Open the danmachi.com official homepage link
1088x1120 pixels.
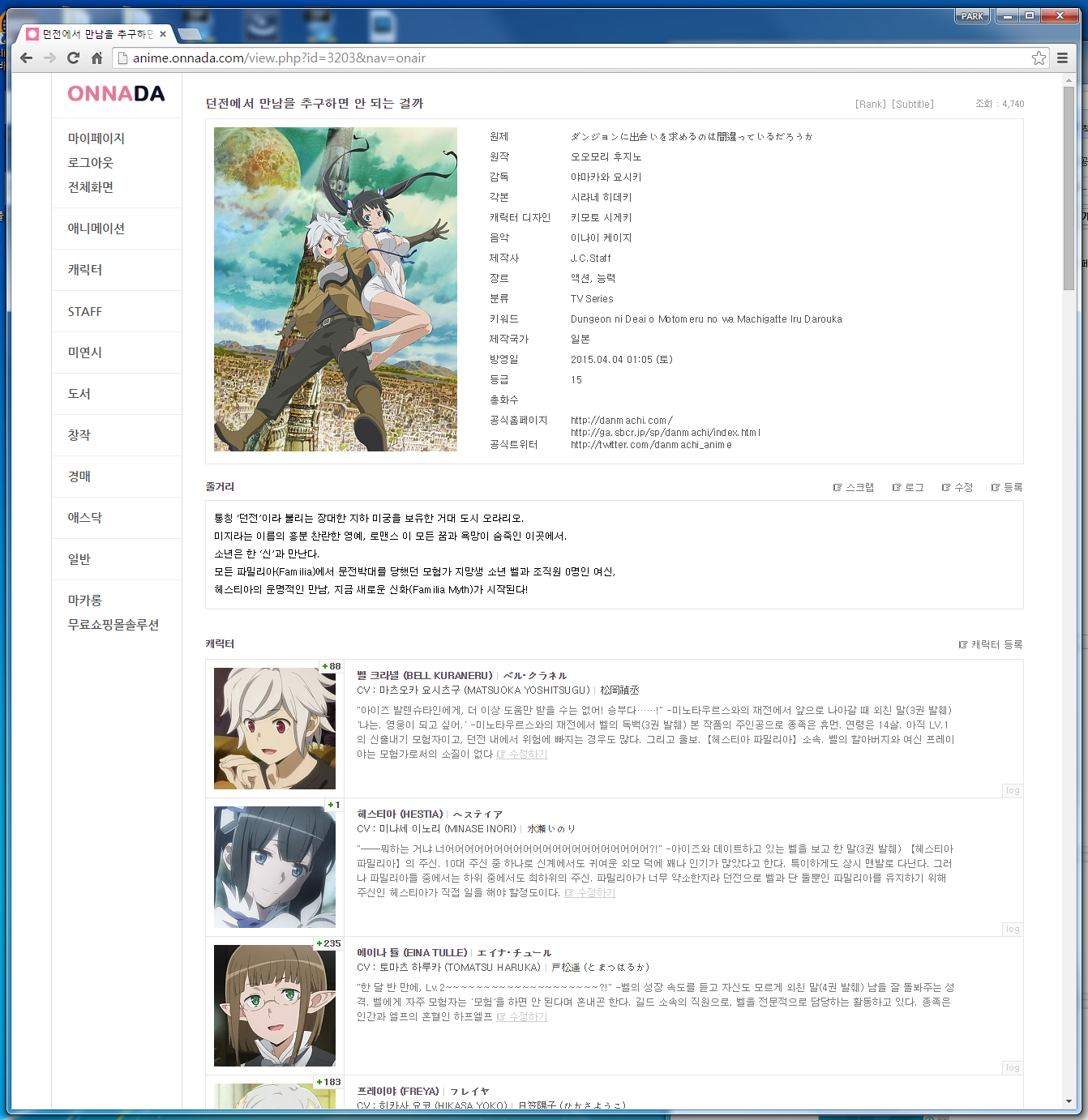coord(621,420)
